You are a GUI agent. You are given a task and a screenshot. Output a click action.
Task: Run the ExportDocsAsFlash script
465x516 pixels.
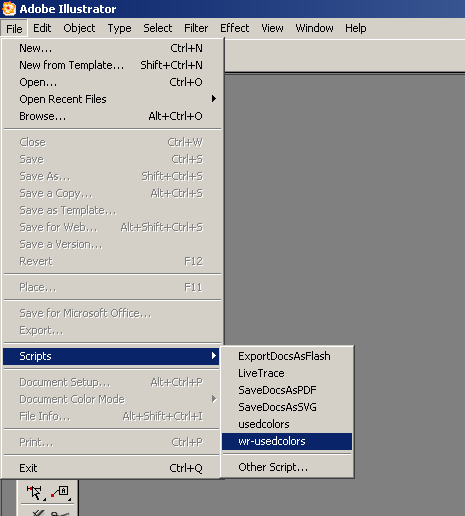pos(287,356)
